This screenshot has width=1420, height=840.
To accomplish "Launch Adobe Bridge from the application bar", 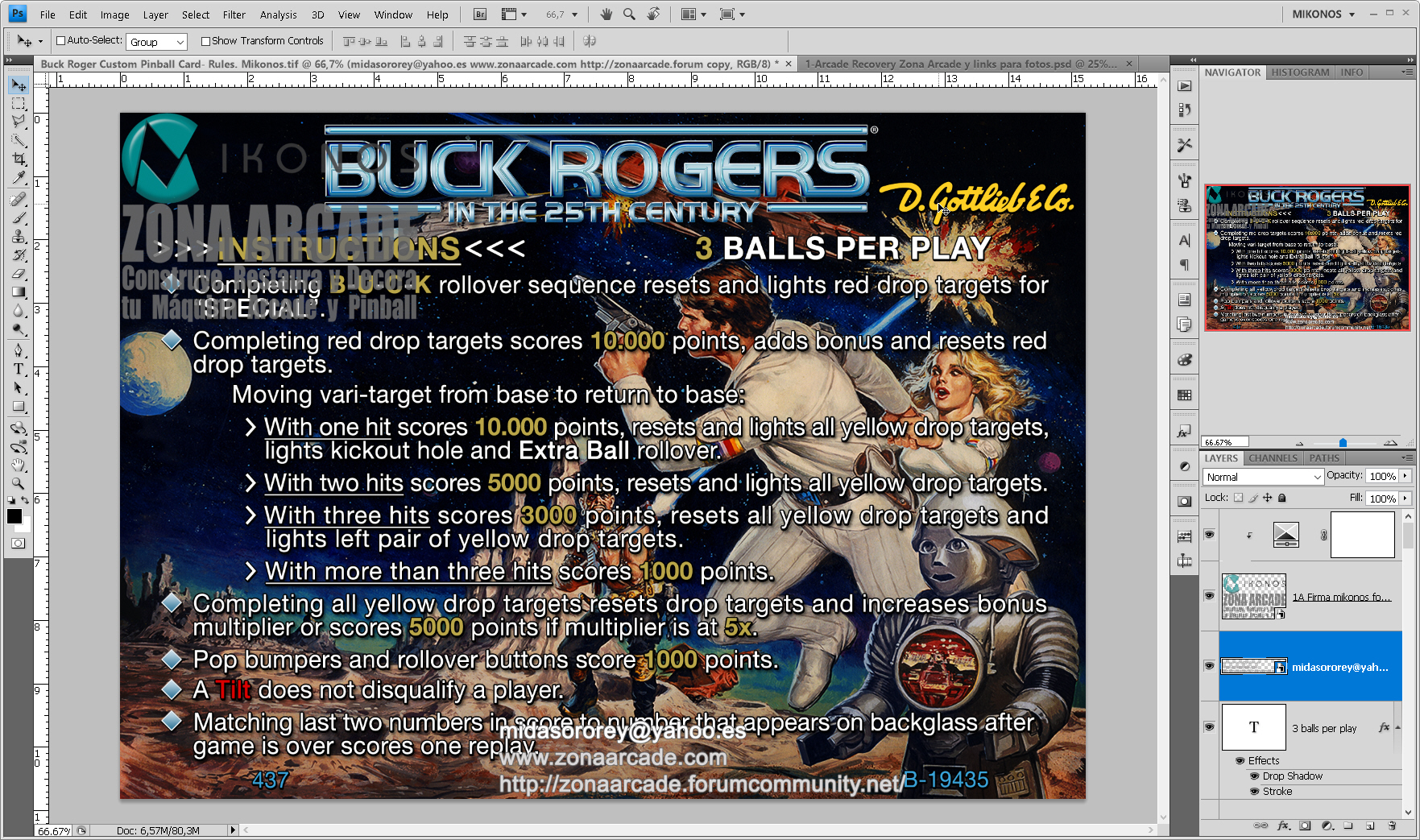I will [479, 14].
